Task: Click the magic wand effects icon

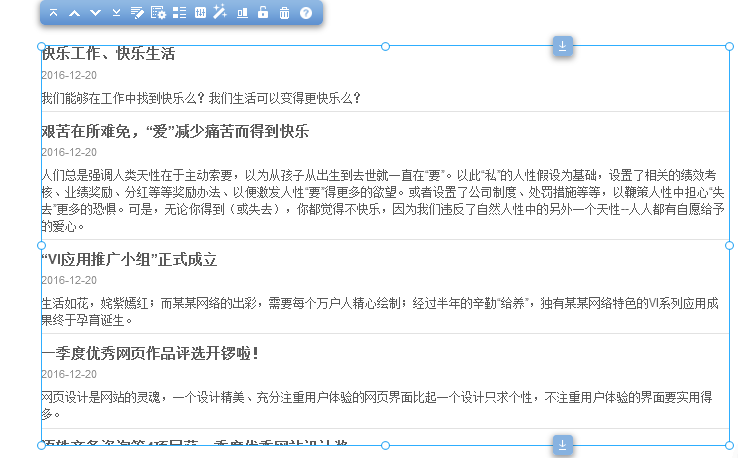Action: point(221,13)
